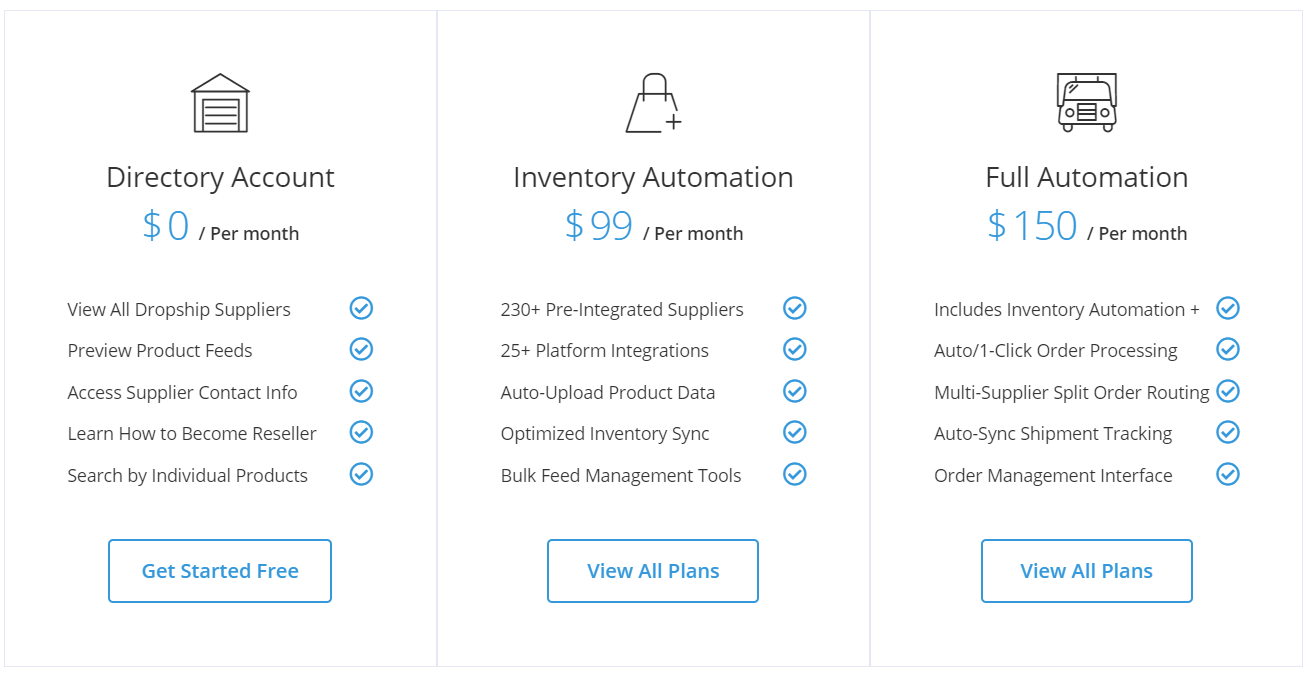This screenshot has height=682, width=1309.
Task: Select the checkmark next to Bulk Feed Management Tools
Action: click(x=795, y=474)
